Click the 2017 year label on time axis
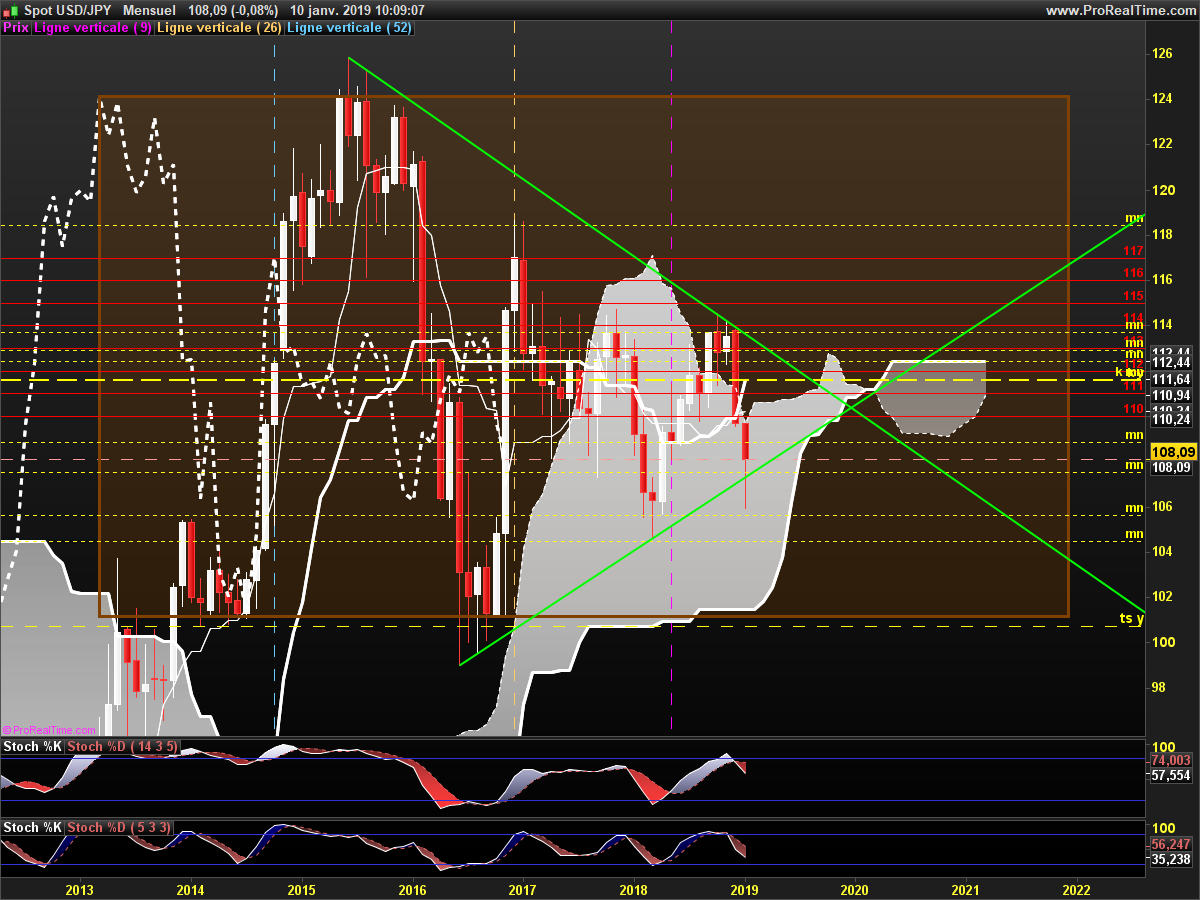Screen dimensions: 1200x900 pos(523,889)
